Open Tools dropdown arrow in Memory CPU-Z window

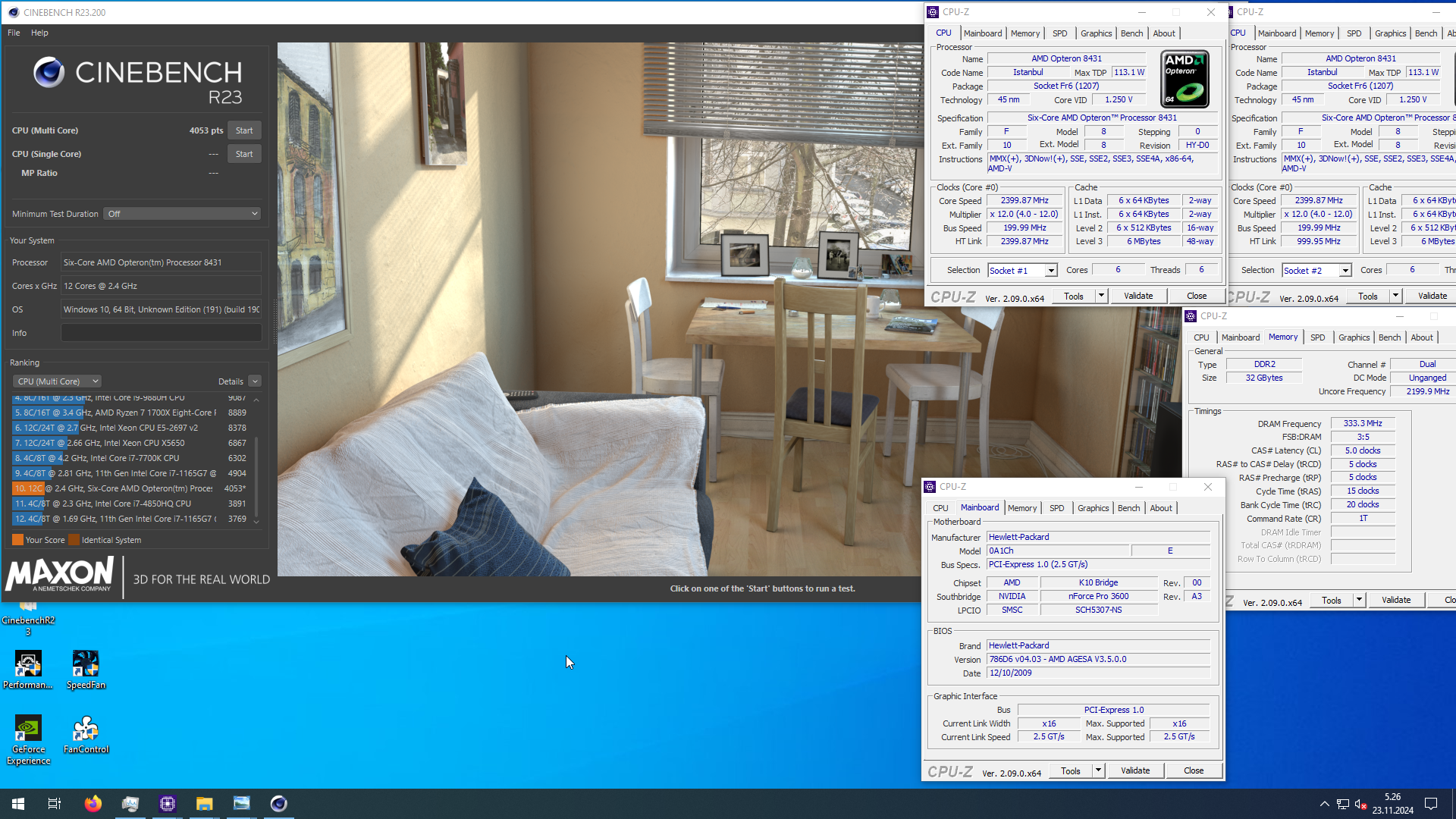coord(1359,600)
